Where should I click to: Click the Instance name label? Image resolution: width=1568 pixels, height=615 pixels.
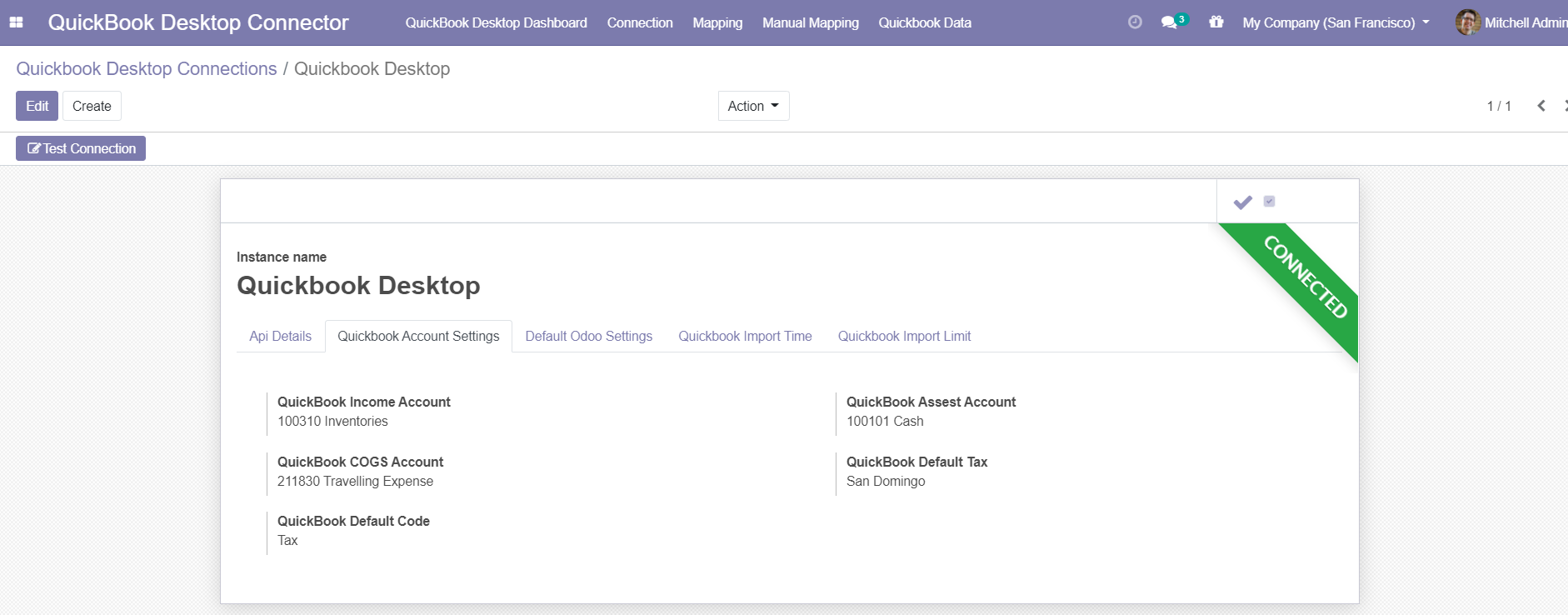[x=282, y=257]
